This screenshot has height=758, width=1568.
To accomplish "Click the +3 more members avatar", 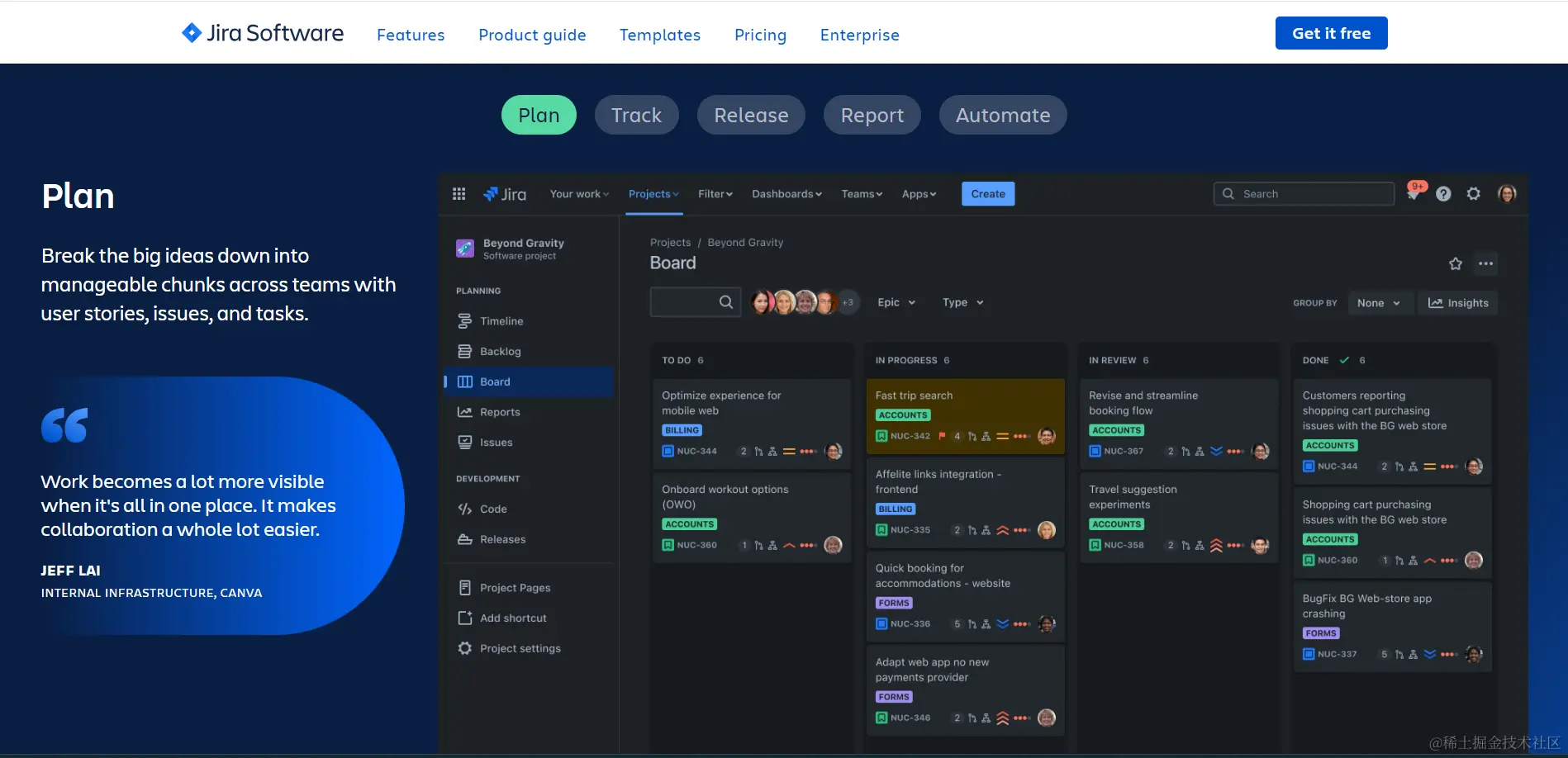I will (x=848, y=302).
